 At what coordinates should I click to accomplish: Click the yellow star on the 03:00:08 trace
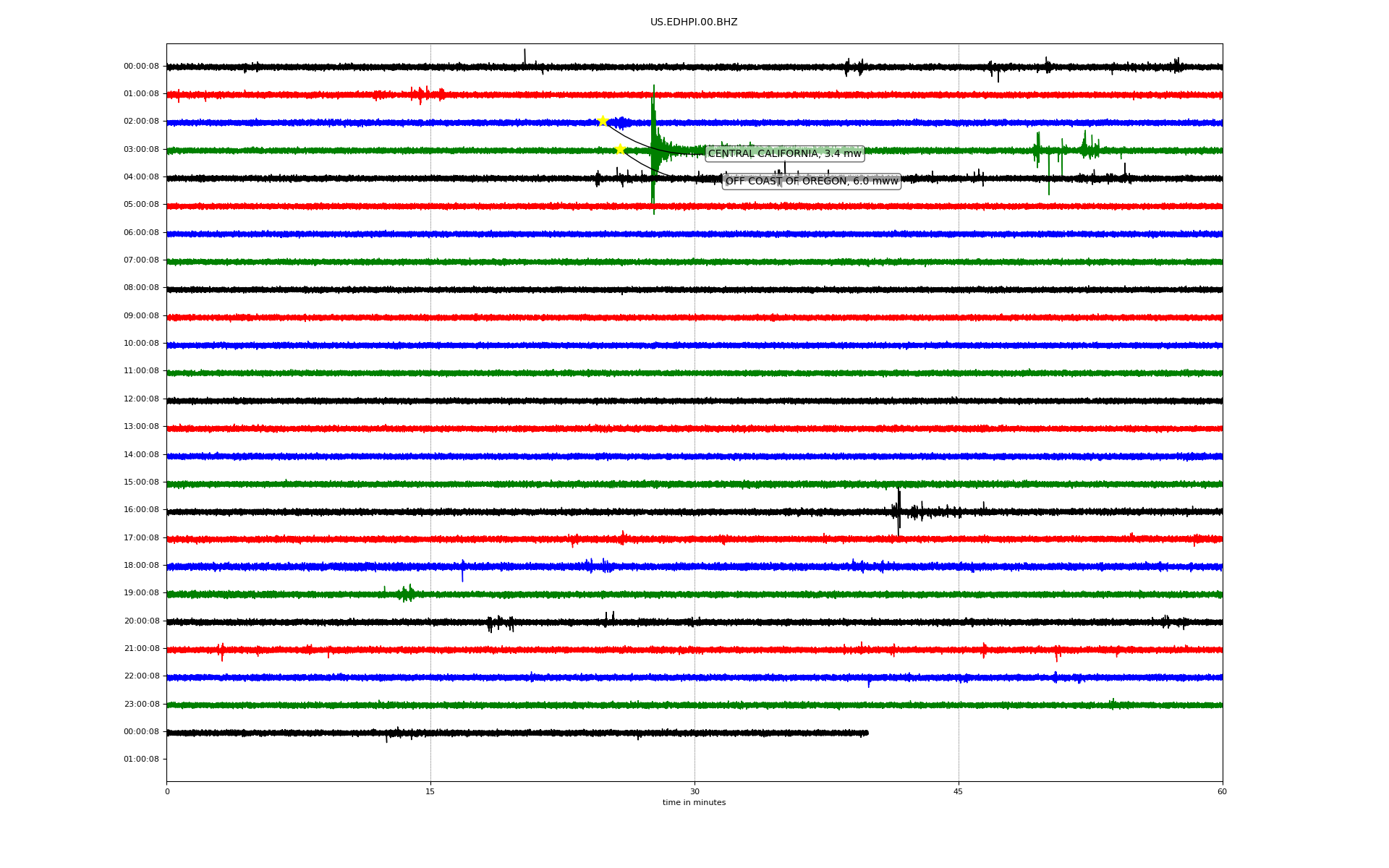(620, 149)
